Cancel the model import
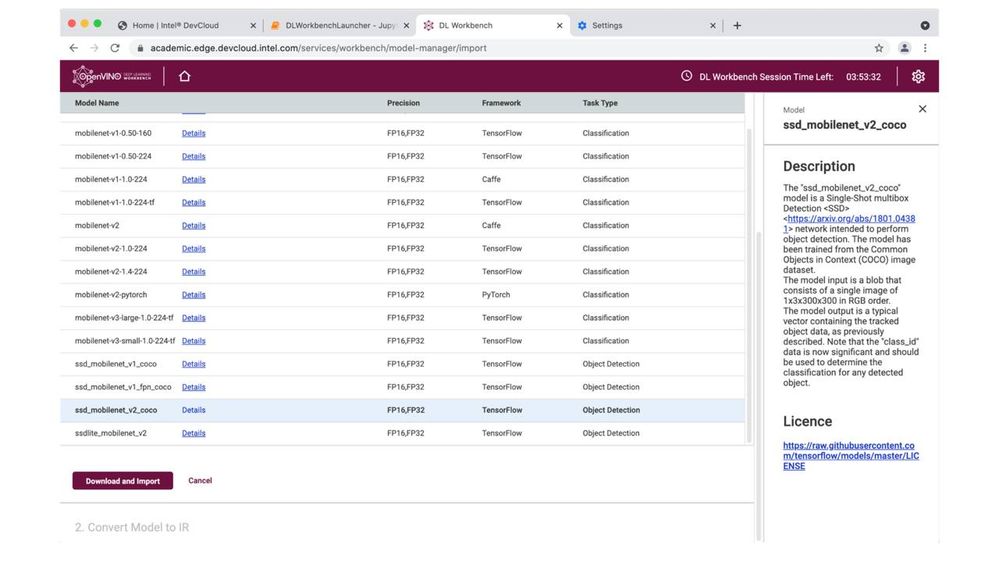The image size is (999, 562). tap(200, 481)
